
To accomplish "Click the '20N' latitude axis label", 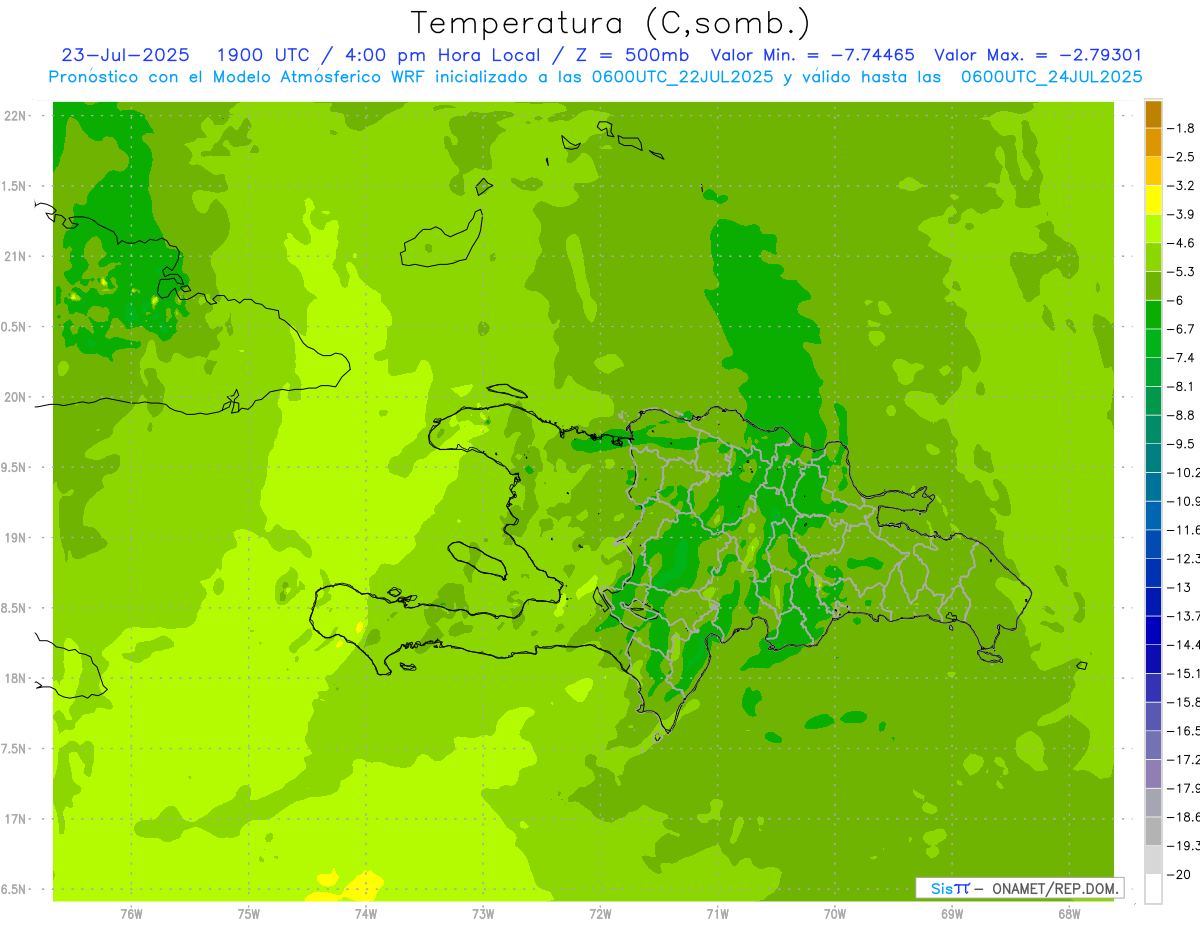I will pyautogui.click(x=16, y=397).
